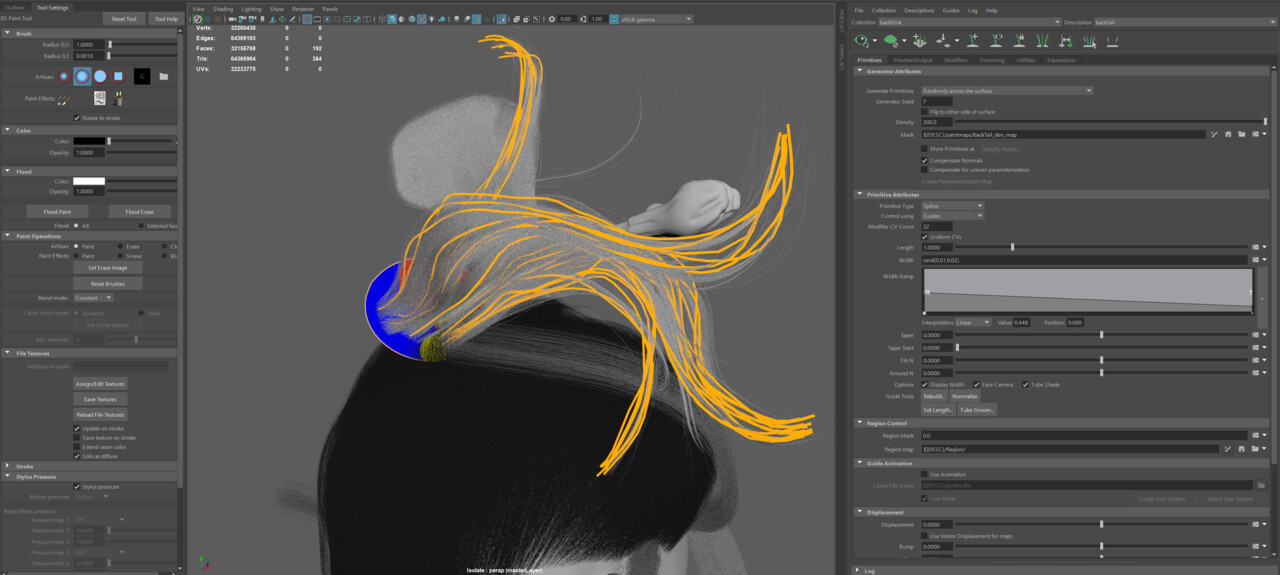This screenshot has width=1280, height=575.
Task: Select the highlighted second Artisan brush profile
Action: coord(82,76)
